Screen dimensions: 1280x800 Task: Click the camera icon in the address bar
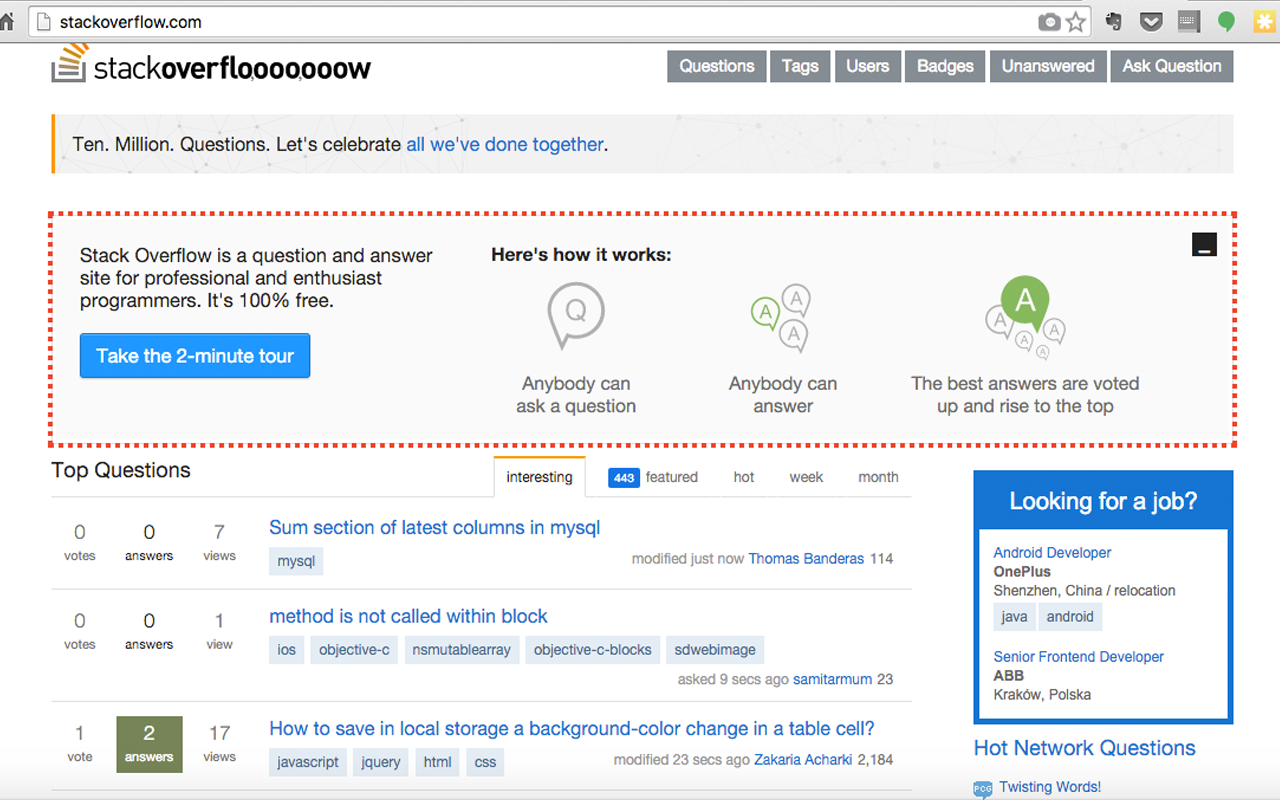pos(1049,22)
